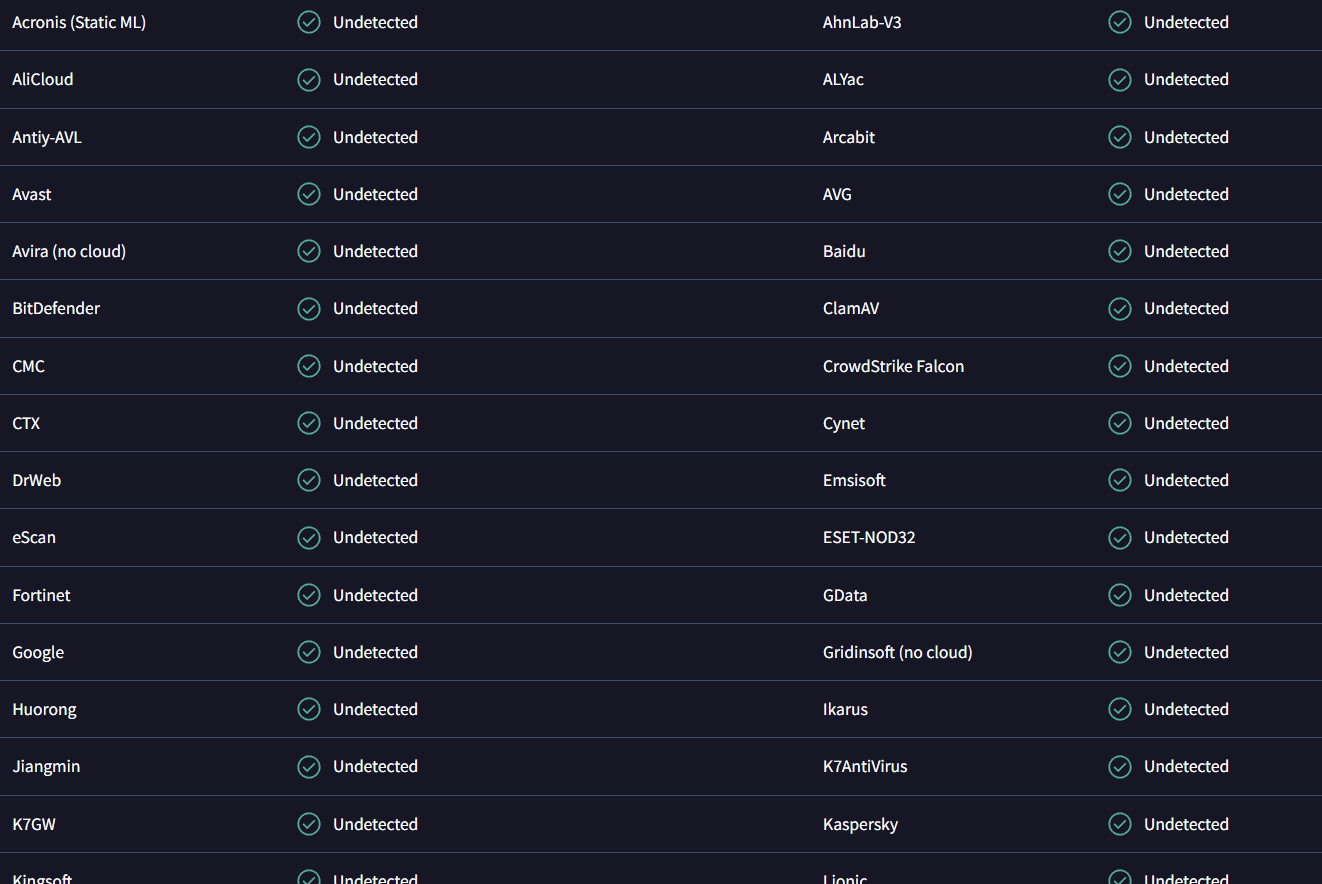Click the Undetected text beside Baidu
1322x884 pixels.
point(1186,251)
